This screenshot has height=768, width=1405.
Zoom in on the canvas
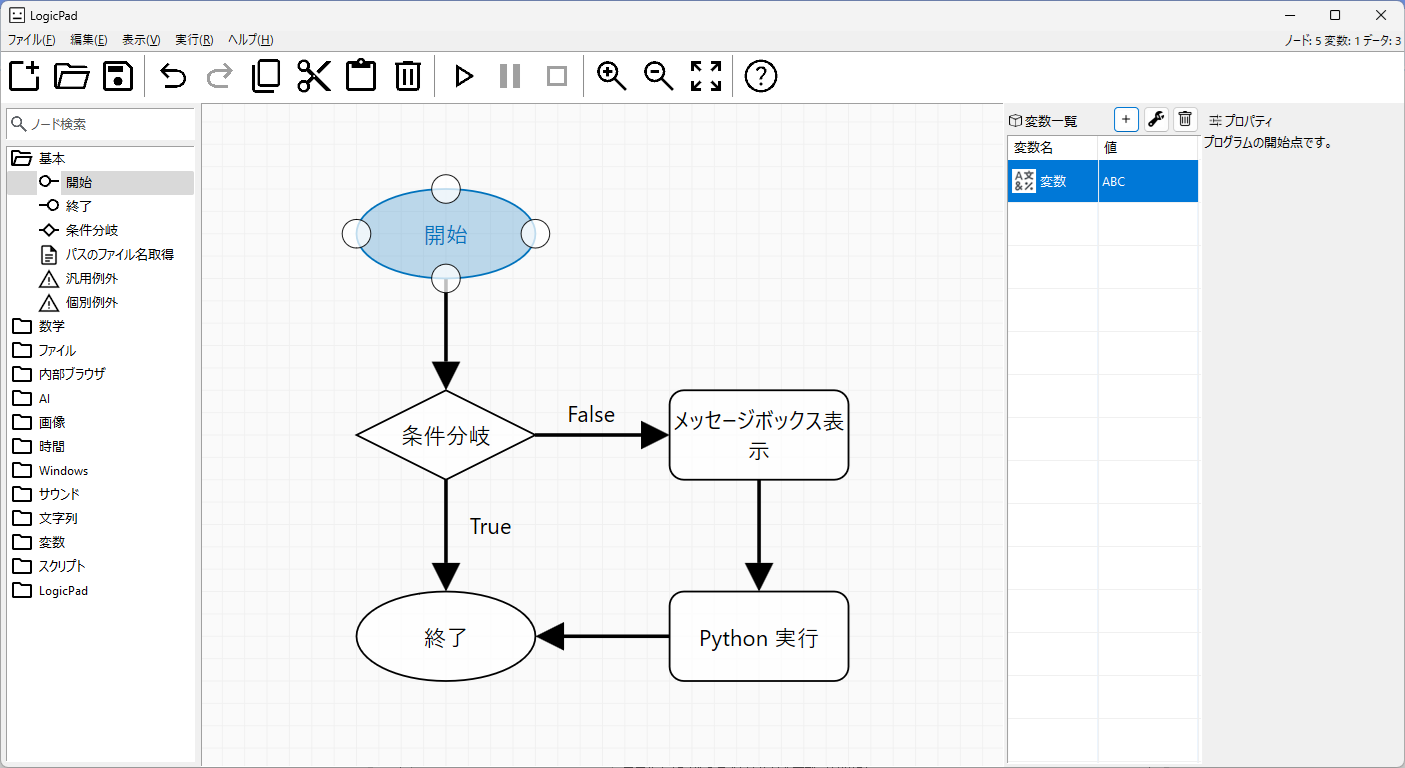click(611, 76)
